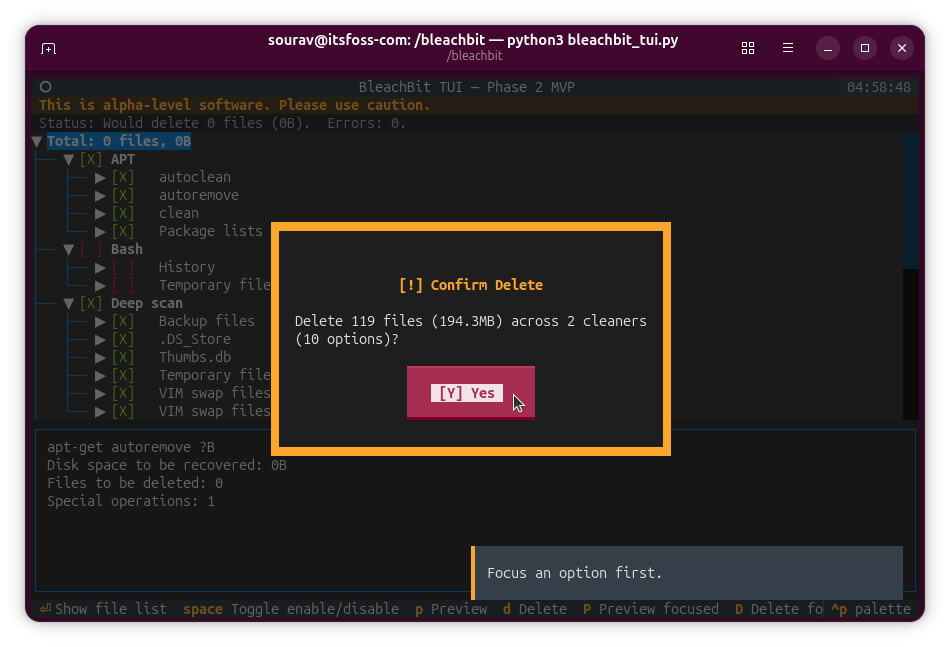
Task: Toggle the Backup files checkbox
Action: tap(123, 321)
